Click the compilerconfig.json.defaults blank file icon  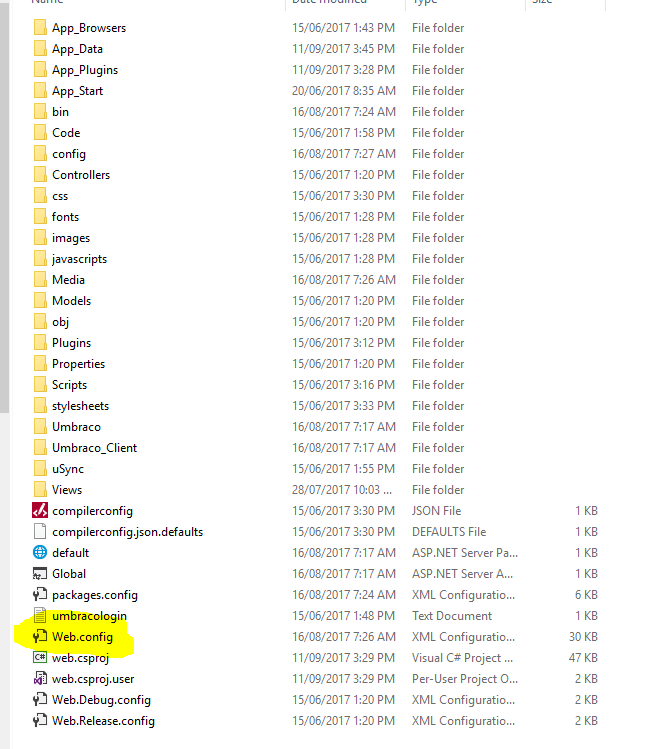(40, 532)
